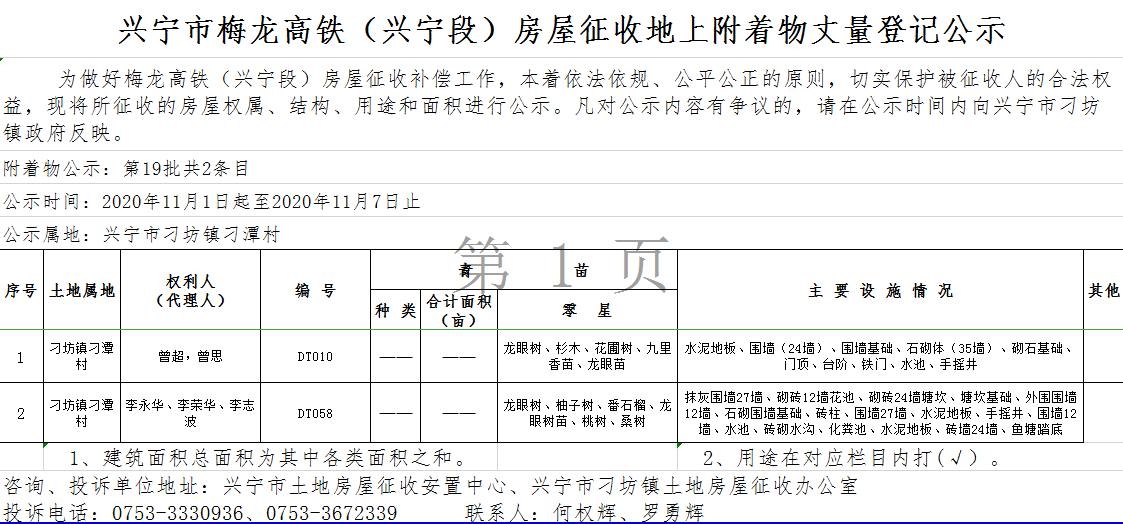
Task: Select the 主要设施情况 header cell
Action: pos(880,290)
